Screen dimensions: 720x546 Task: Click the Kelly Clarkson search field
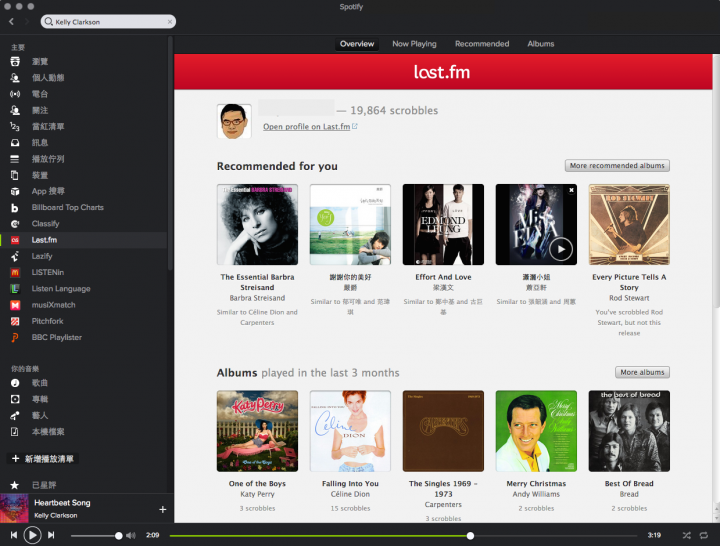coord(108,22)
